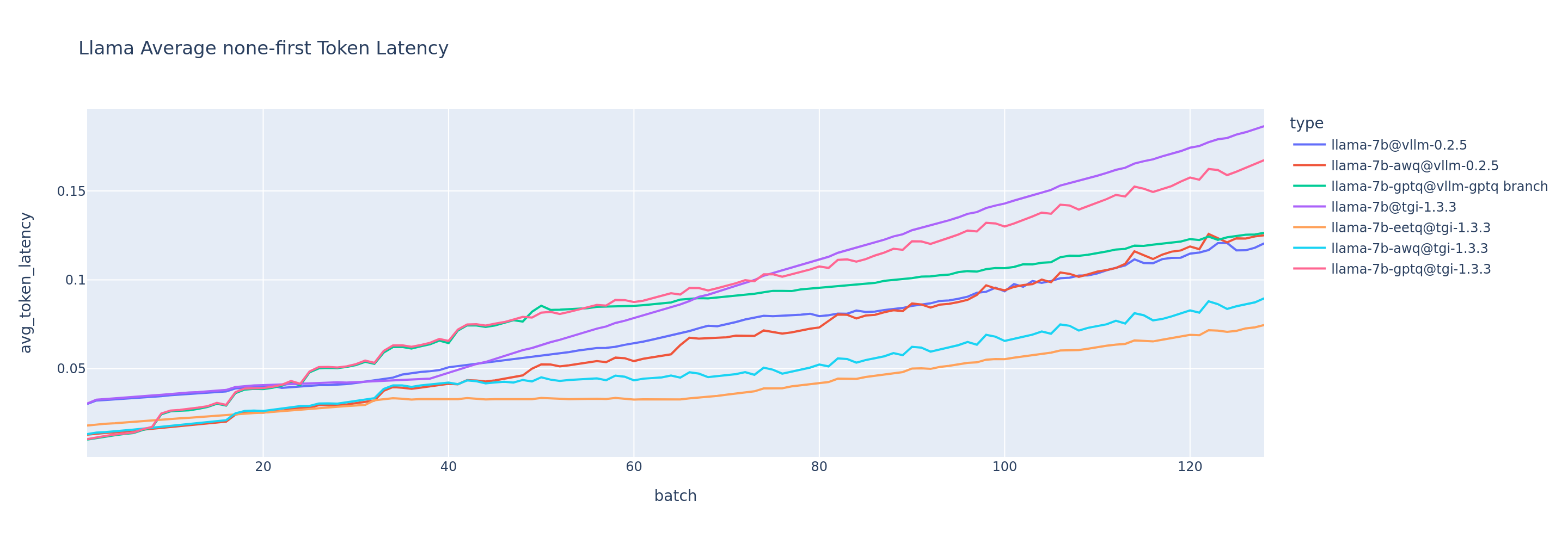Click the llama-7b-awq@tgi-1.3.3 legend text
This screenshot has height=544, width=1568.
(x=1409, y=249)
